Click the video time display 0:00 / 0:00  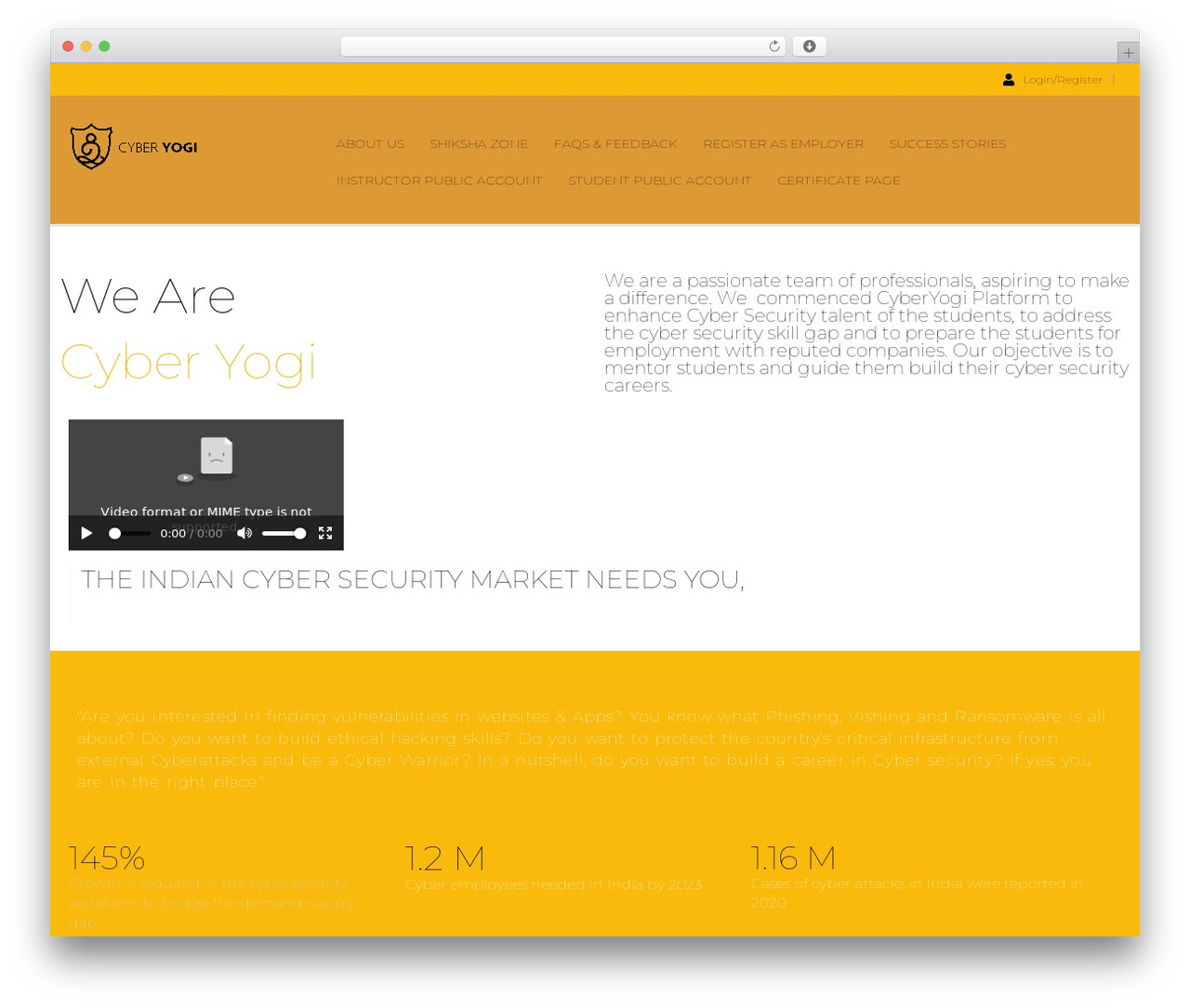(192, 533)
